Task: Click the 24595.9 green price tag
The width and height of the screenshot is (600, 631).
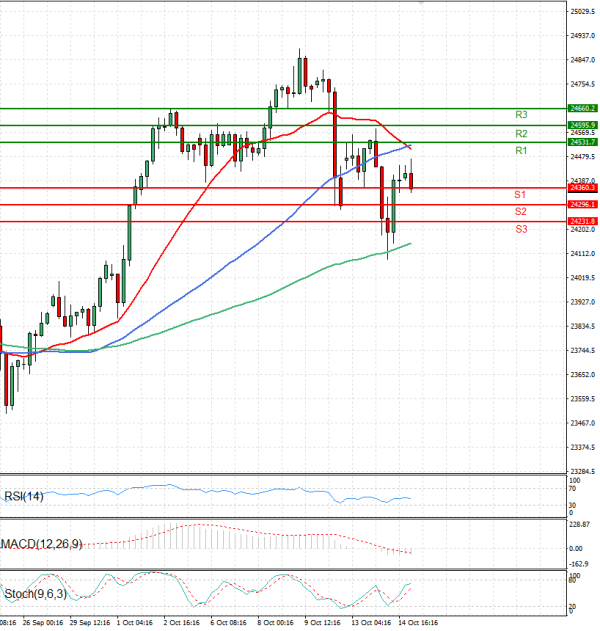Action: point(581,125)
